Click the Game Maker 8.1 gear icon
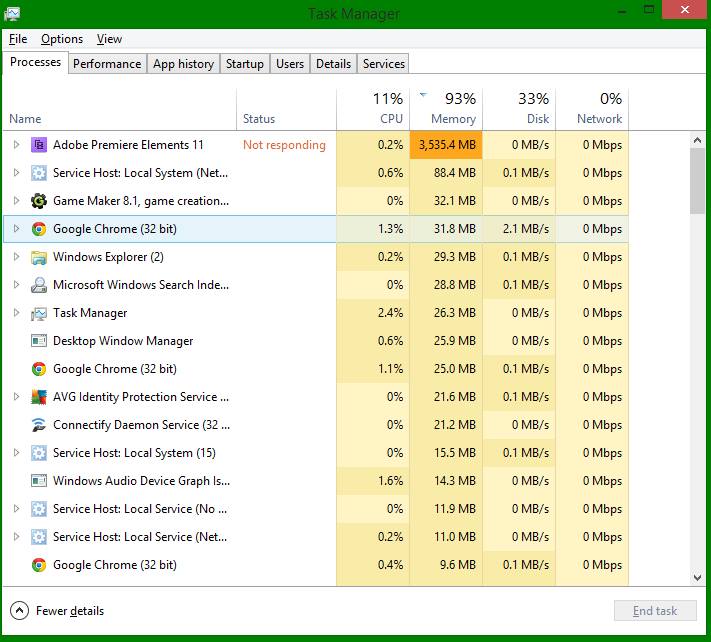Viewport: 711px width, 642px height. pyautogui.click(x=39, y=201)
